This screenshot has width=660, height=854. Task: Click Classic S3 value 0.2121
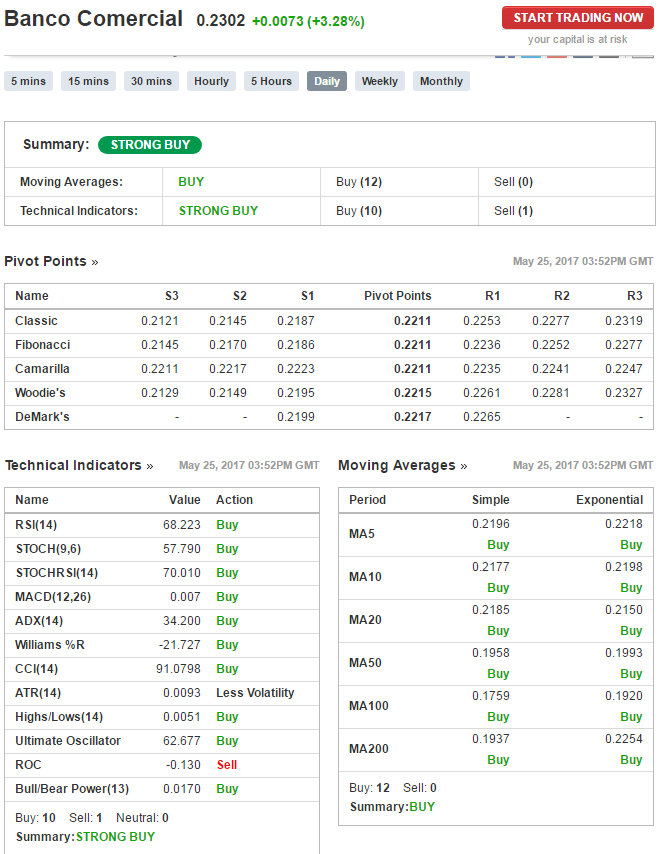[x=160, y=321]
